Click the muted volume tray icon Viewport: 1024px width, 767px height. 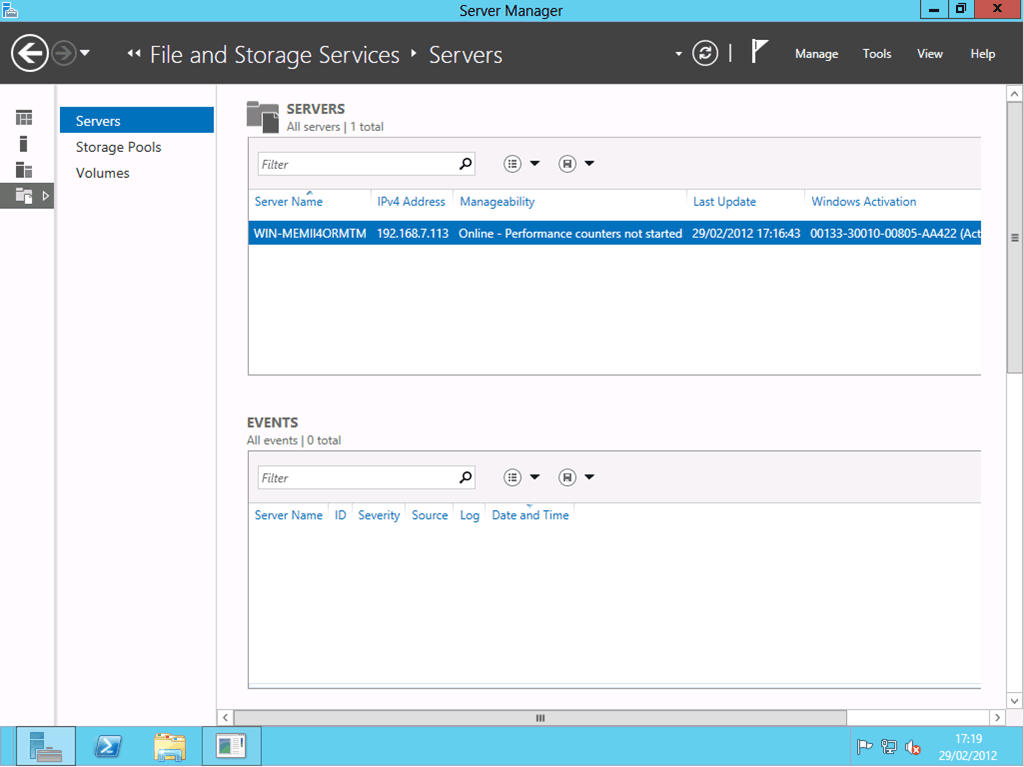(x=912, y=747)
